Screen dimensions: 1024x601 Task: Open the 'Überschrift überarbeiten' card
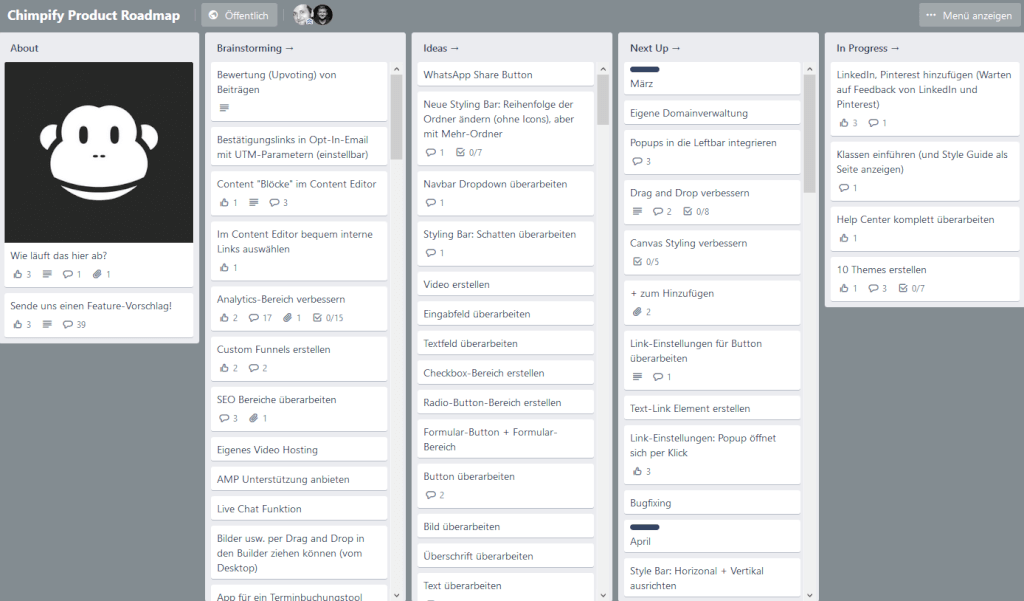(505, 556)
